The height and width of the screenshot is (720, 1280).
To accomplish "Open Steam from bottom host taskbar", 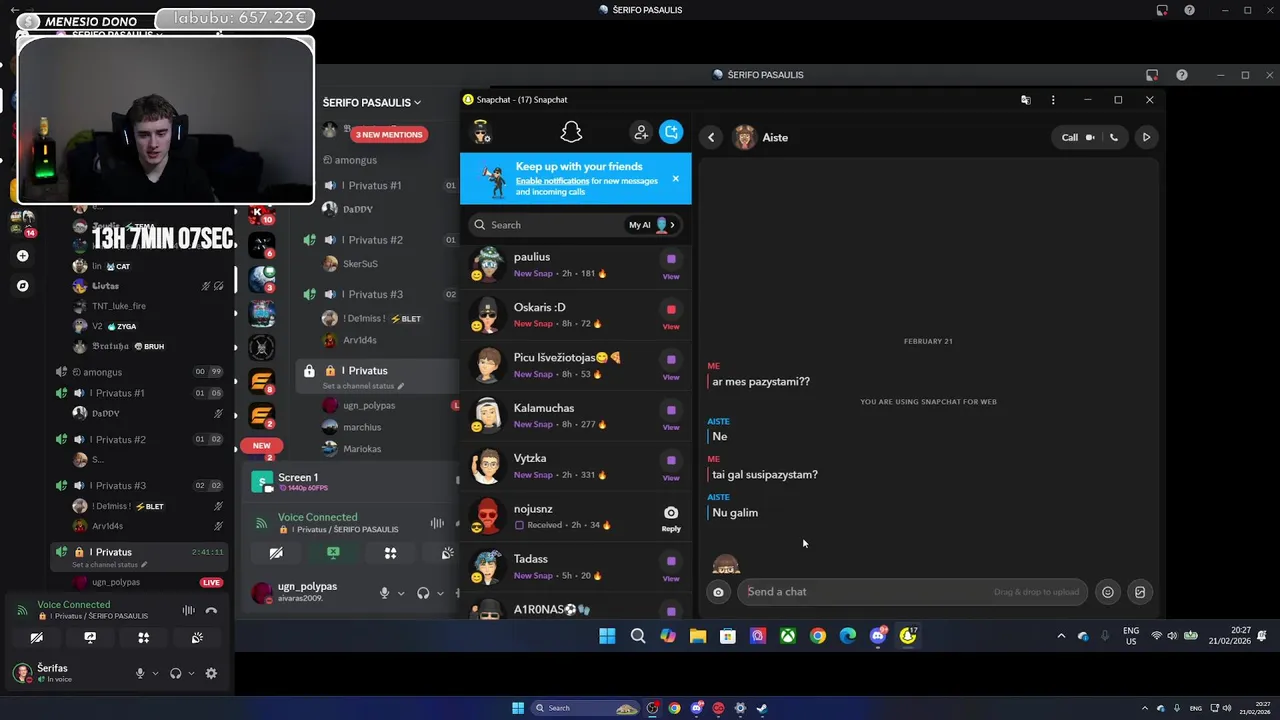I will [x=761, y=708].
